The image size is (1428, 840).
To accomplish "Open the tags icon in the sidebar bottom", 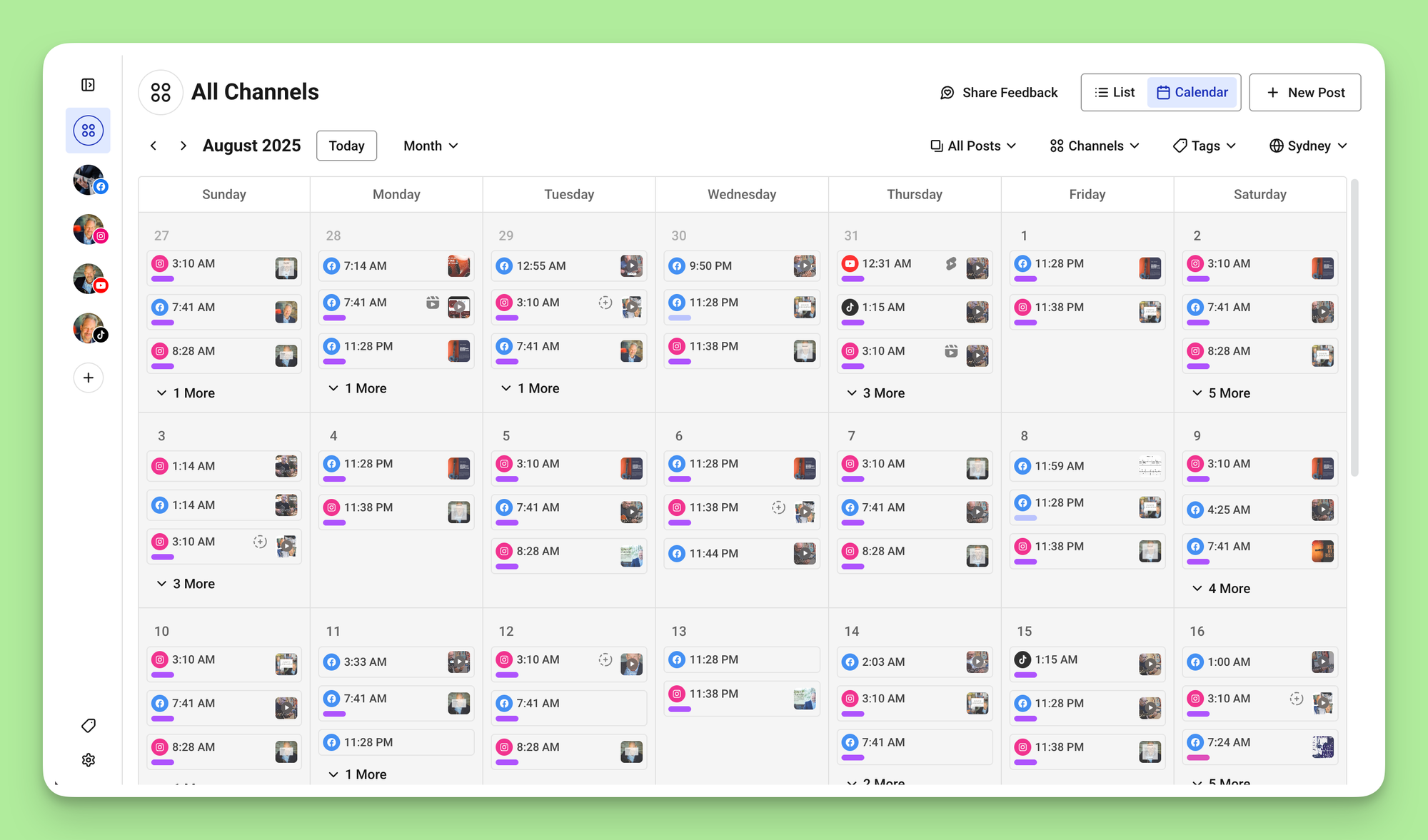I will pos(89,726).
